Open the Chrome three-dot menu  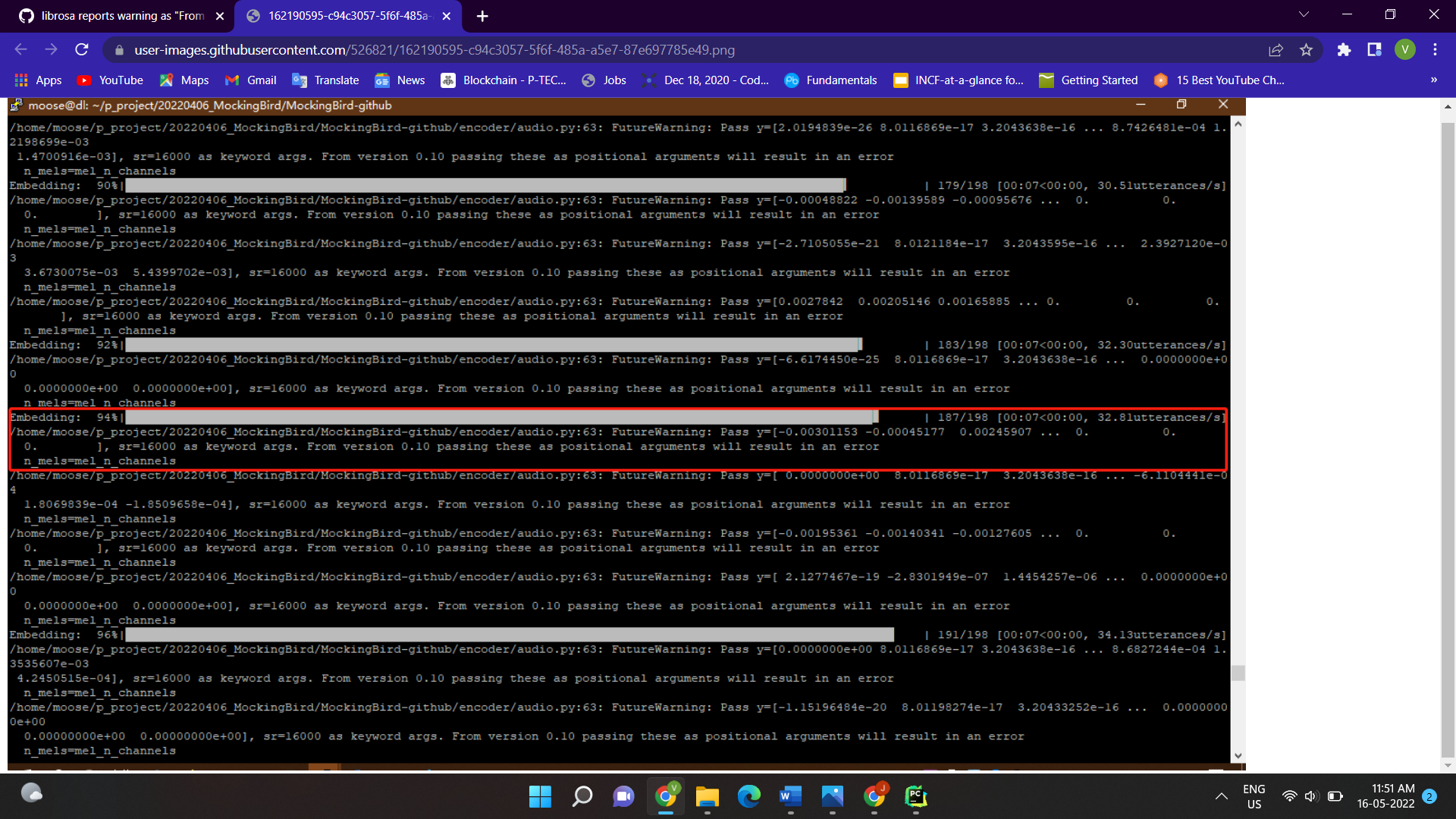(x=1435, y=49)
